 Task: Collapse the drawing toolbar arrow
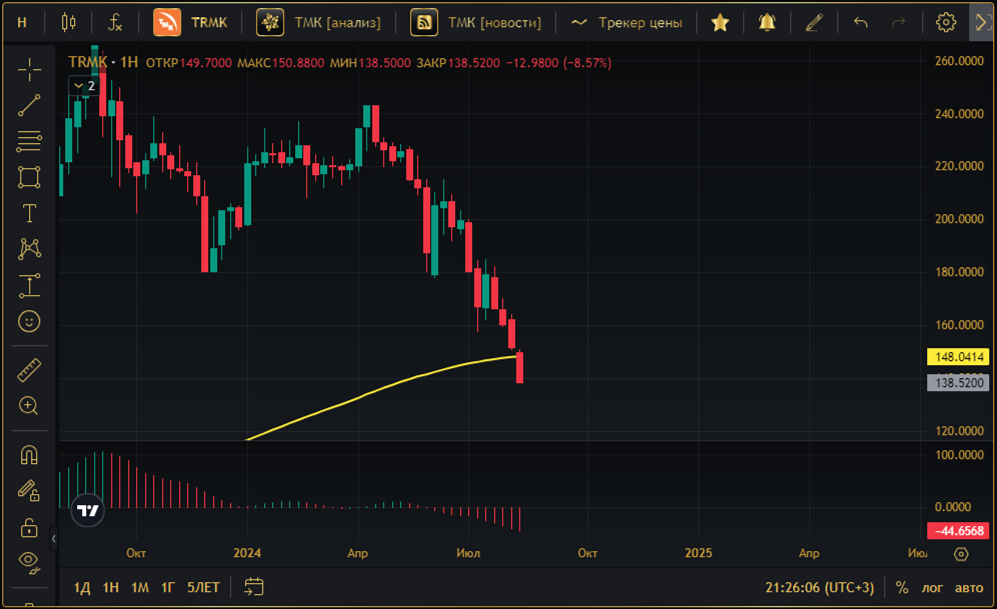[x=53, y=539]
